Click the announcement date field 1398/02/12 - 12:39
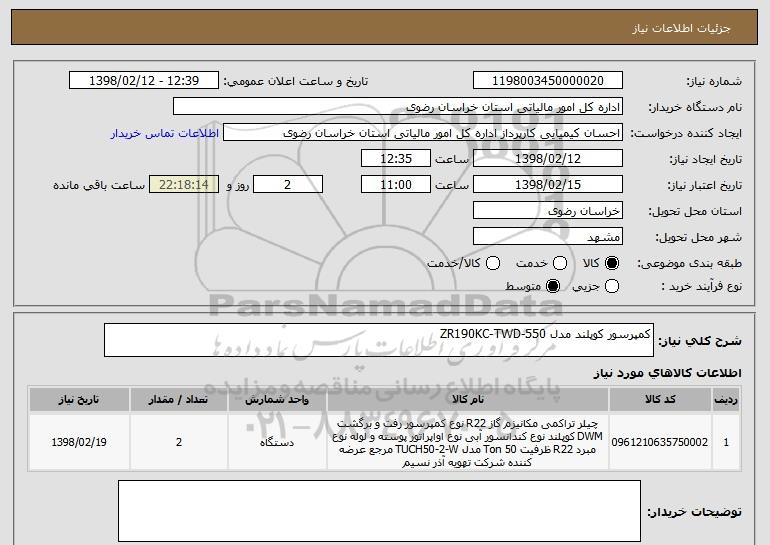 (x=144, y=81)
